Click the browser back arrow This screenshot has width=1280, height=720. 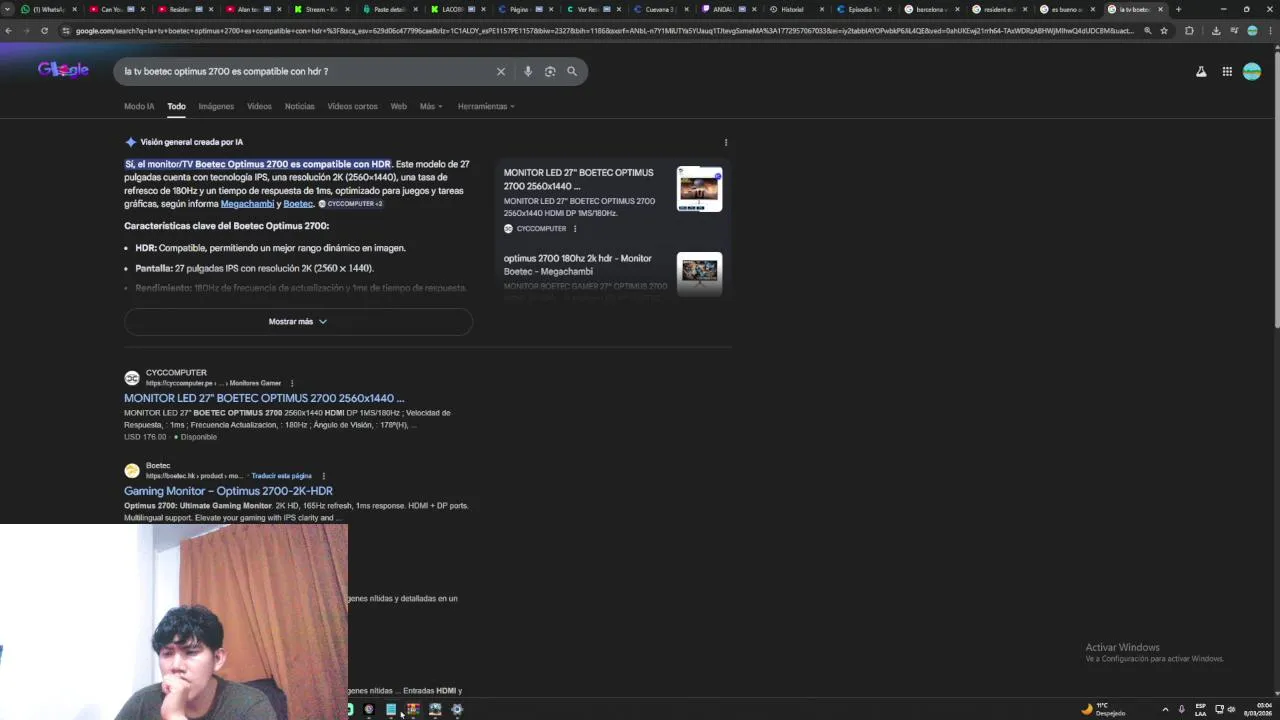click(9, 31)
